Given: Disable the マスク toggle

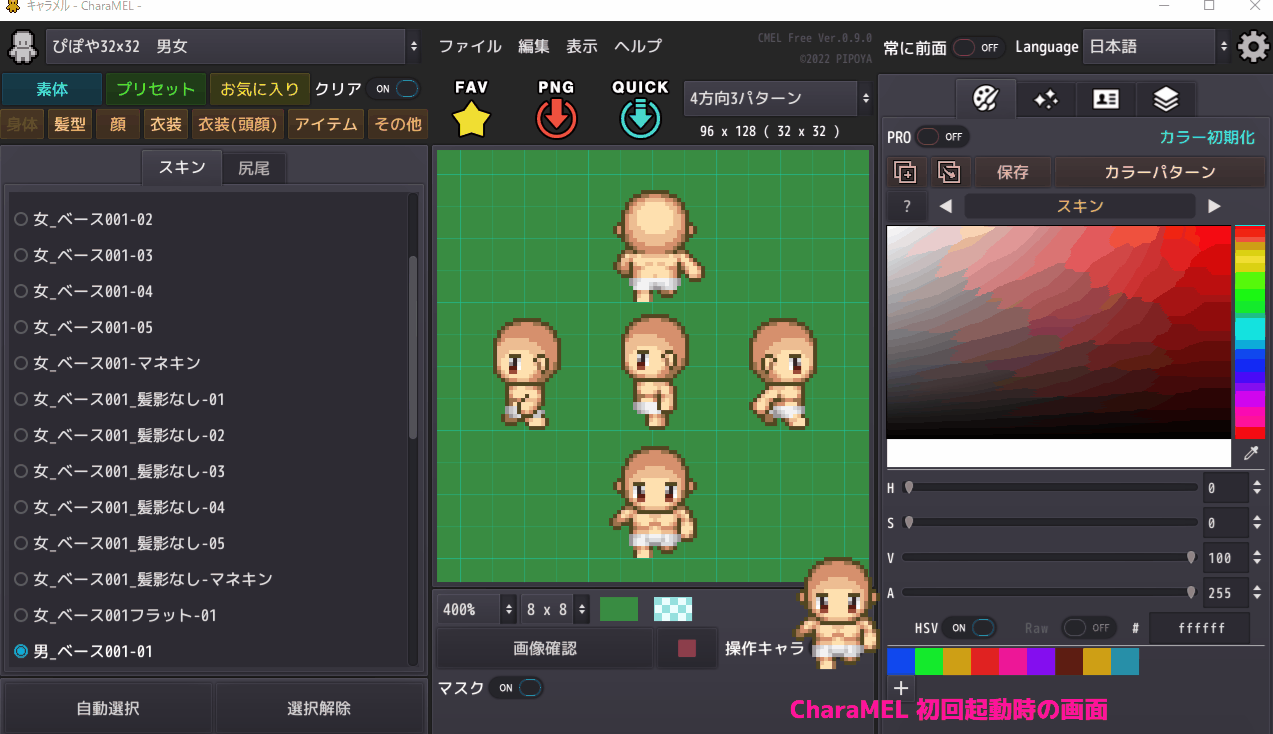Looking at the screenshot, I should tap(517, 688).
